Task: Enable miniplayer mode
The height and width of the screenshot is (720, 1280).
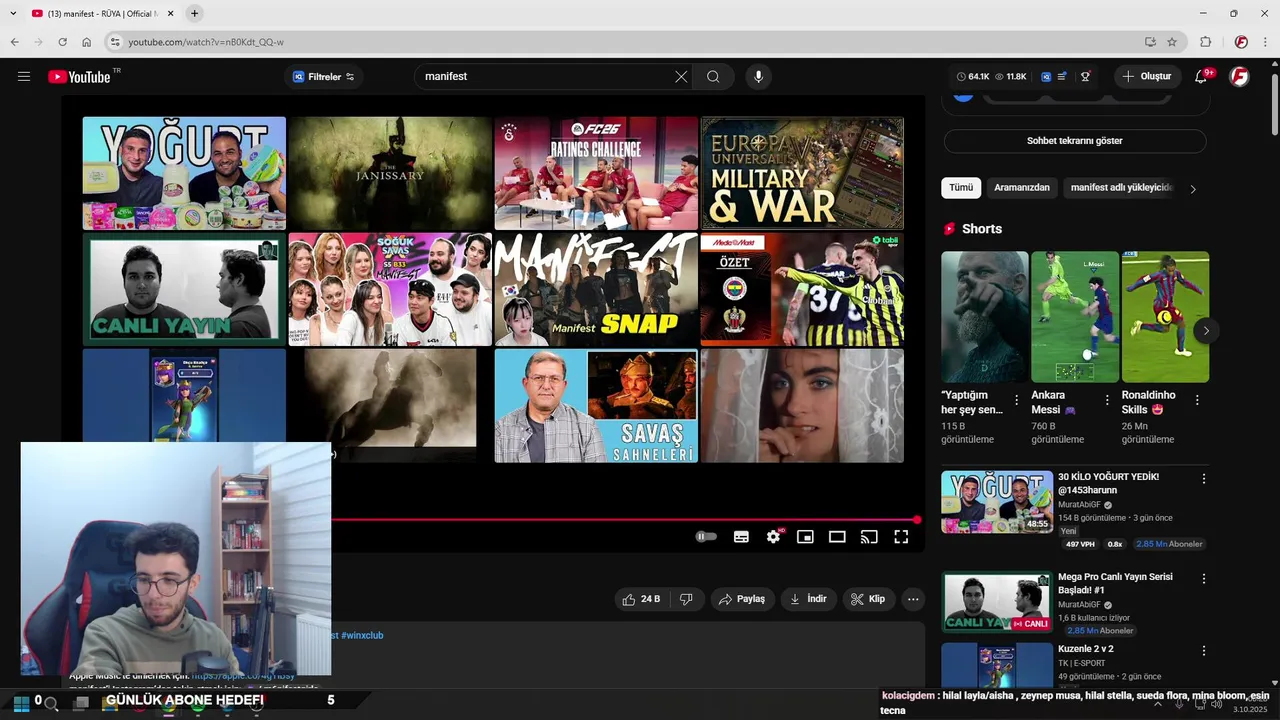Action: [805, 537]
